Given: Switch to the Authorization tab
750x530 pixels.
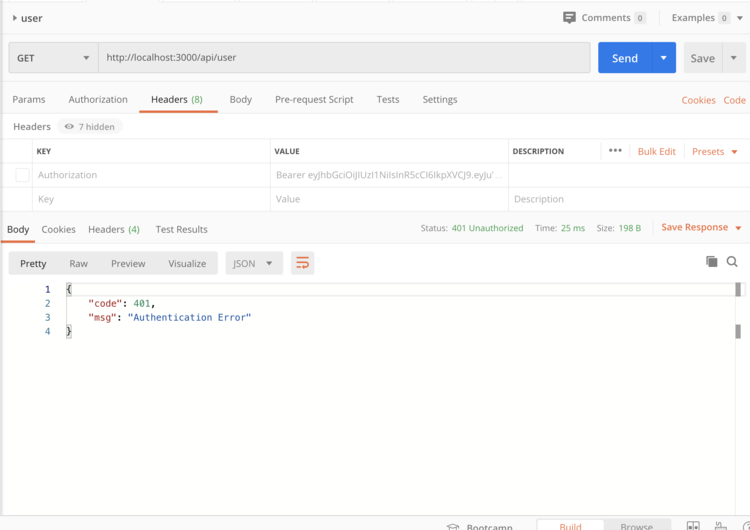Looking at the screenshot, I should pyautogui.click(x=98, y=99).
